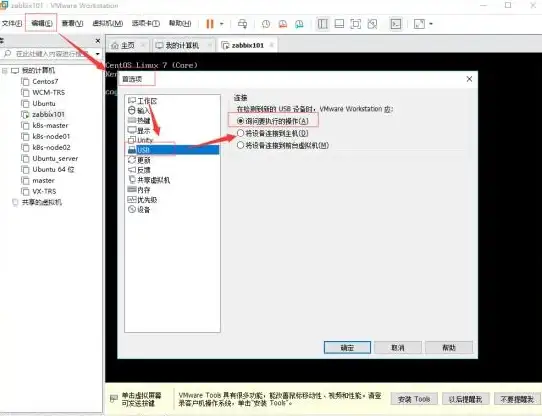Toggle the library sidebar view icon
Viewport: 542px width, 416px height.
click(323, 24)
